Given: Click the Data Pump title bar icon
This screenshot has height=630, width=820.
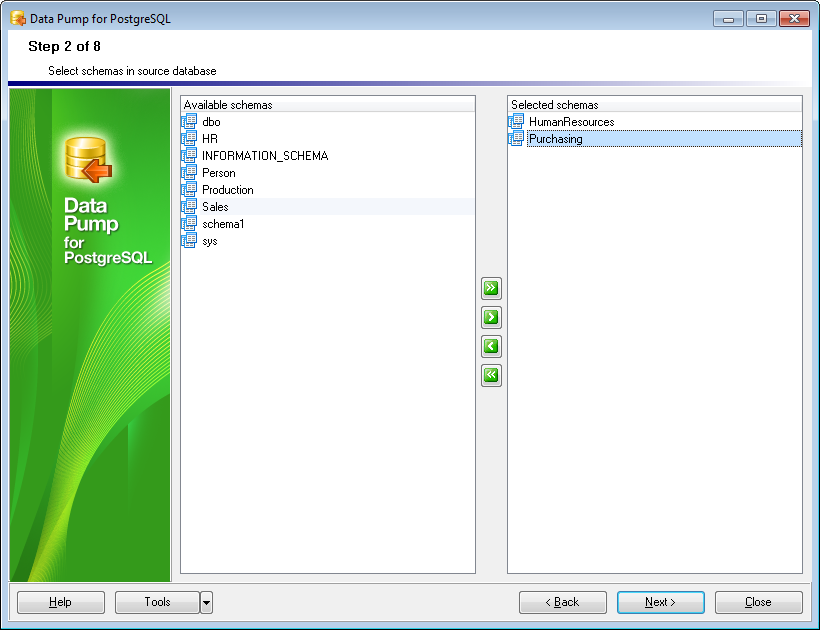Looking at the screenshot, I should point(18,18).
